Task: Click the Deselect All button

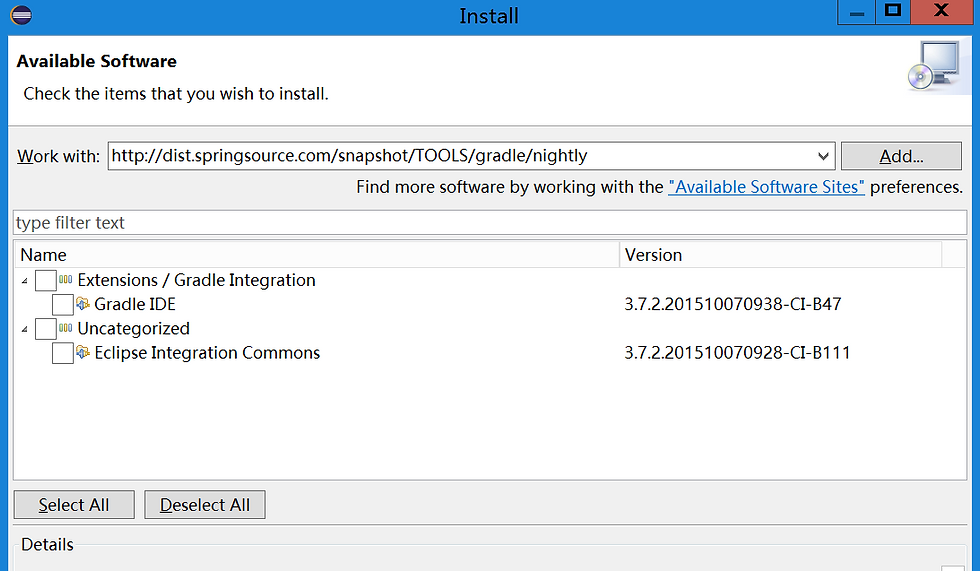Action: [205, 504]
